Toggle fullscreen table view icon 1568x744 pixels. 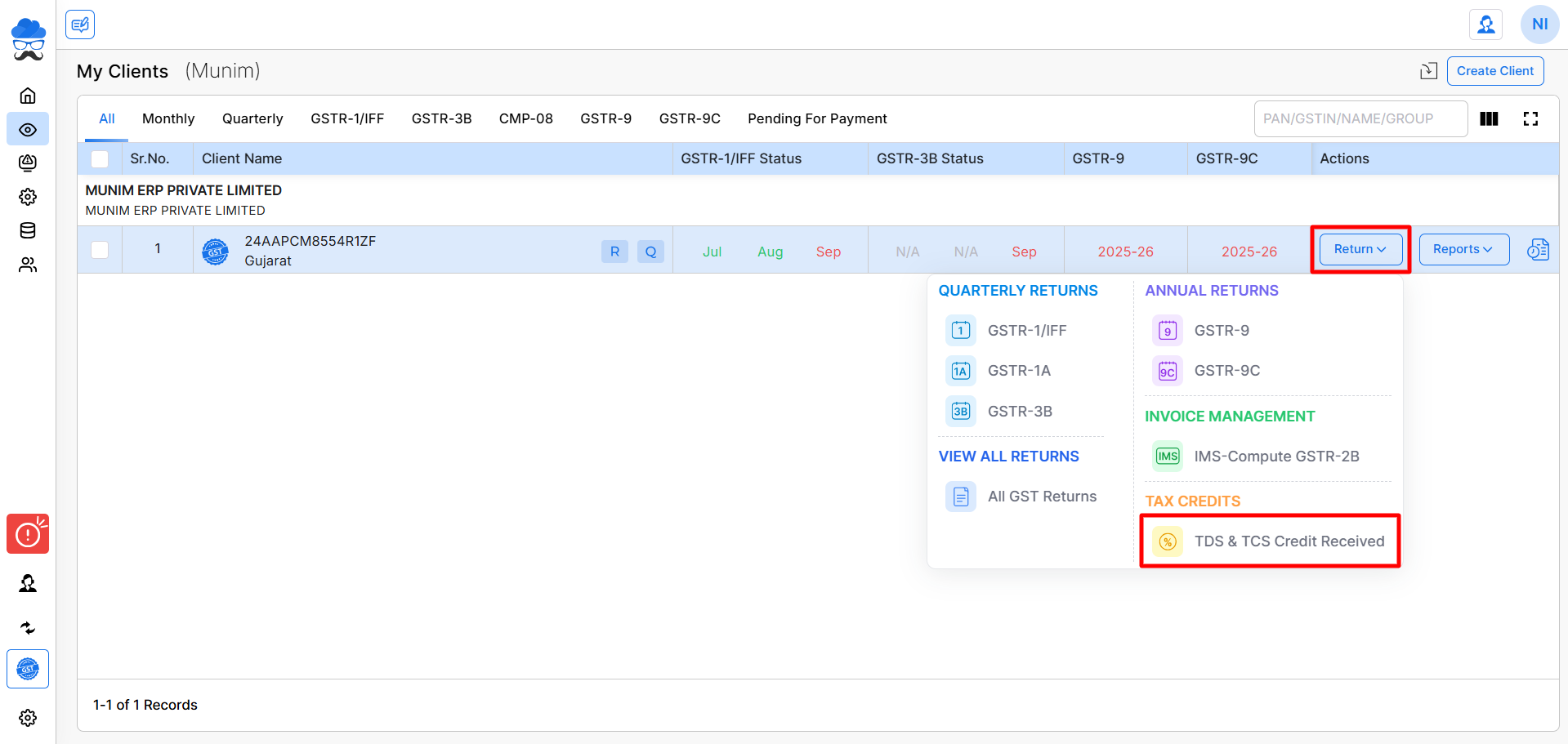[1530, 119]
